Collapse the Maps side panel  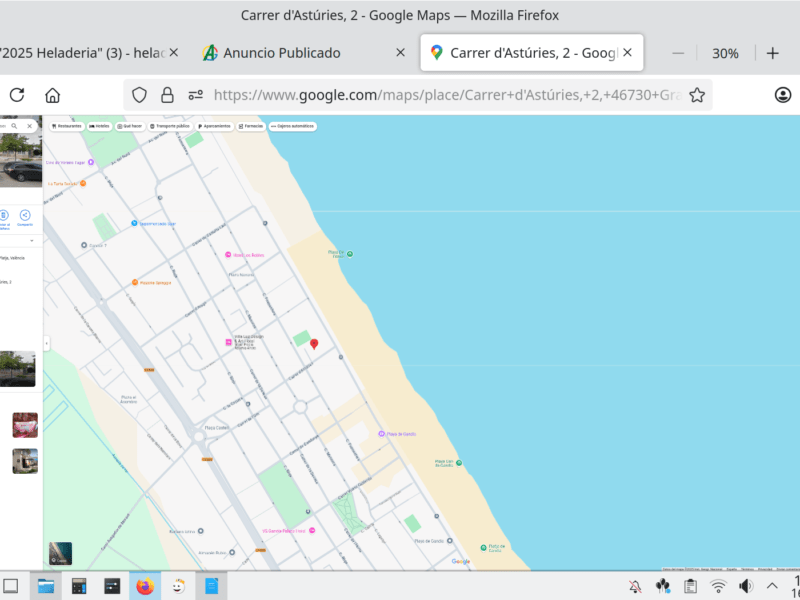[x=46, y=343]
